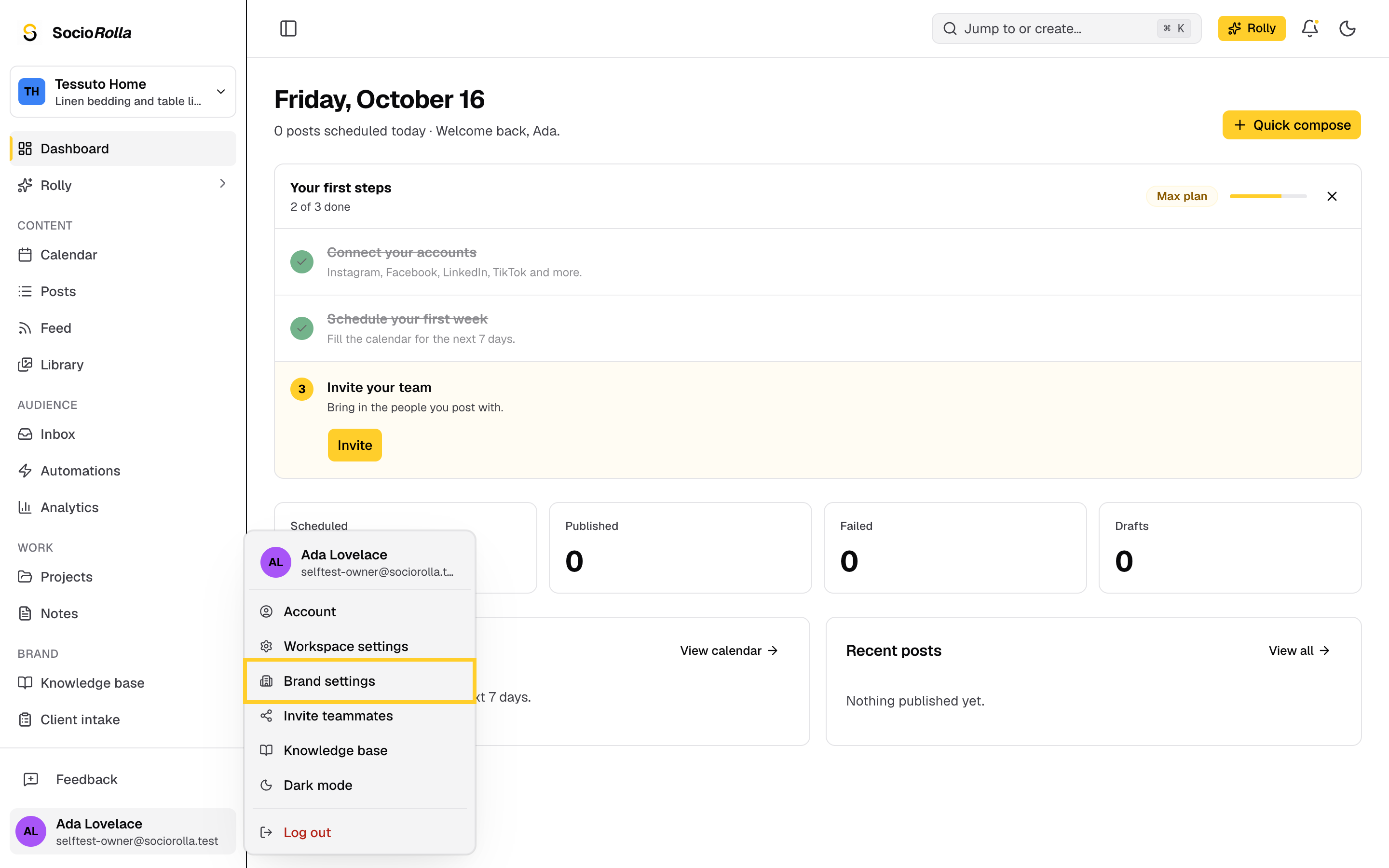Click the TH workspace avatar
This screenshot has width=1389, height=868.
[31, 92]
